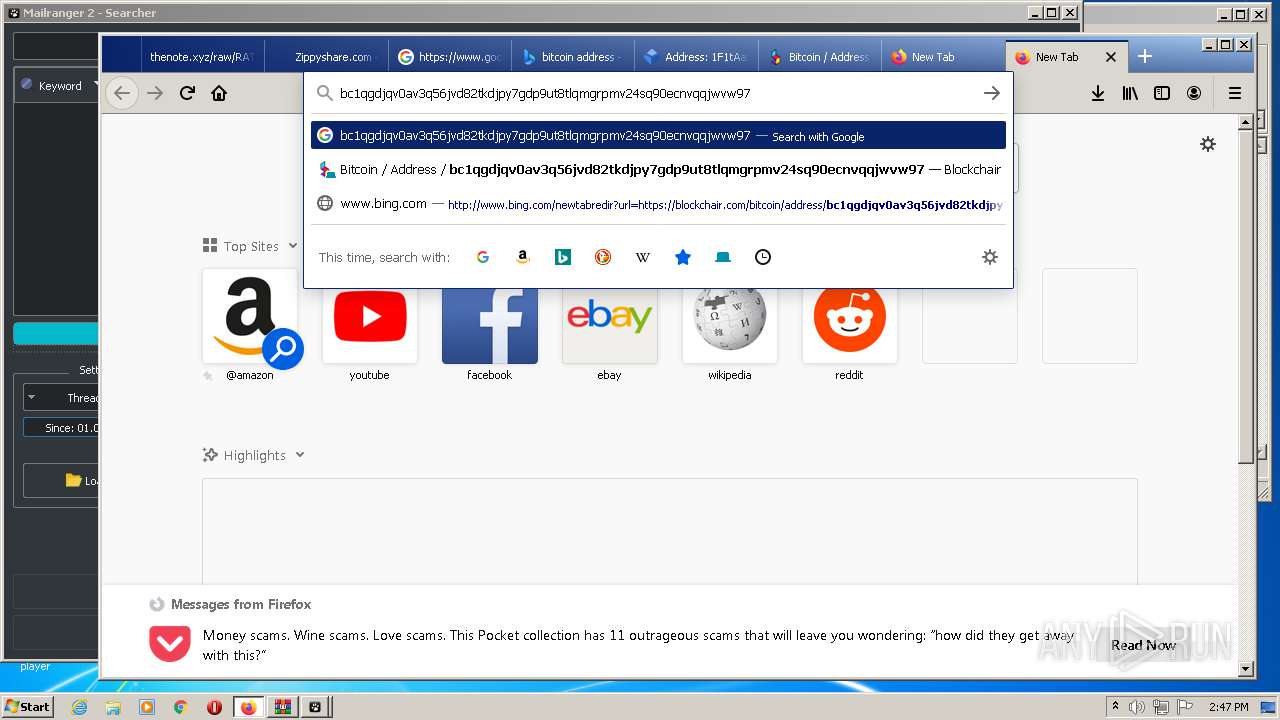The height and width of the screenshot is (720, 1280).
Task: Click the 2:47 PM clock
Action: click(x=1228, y=707)
